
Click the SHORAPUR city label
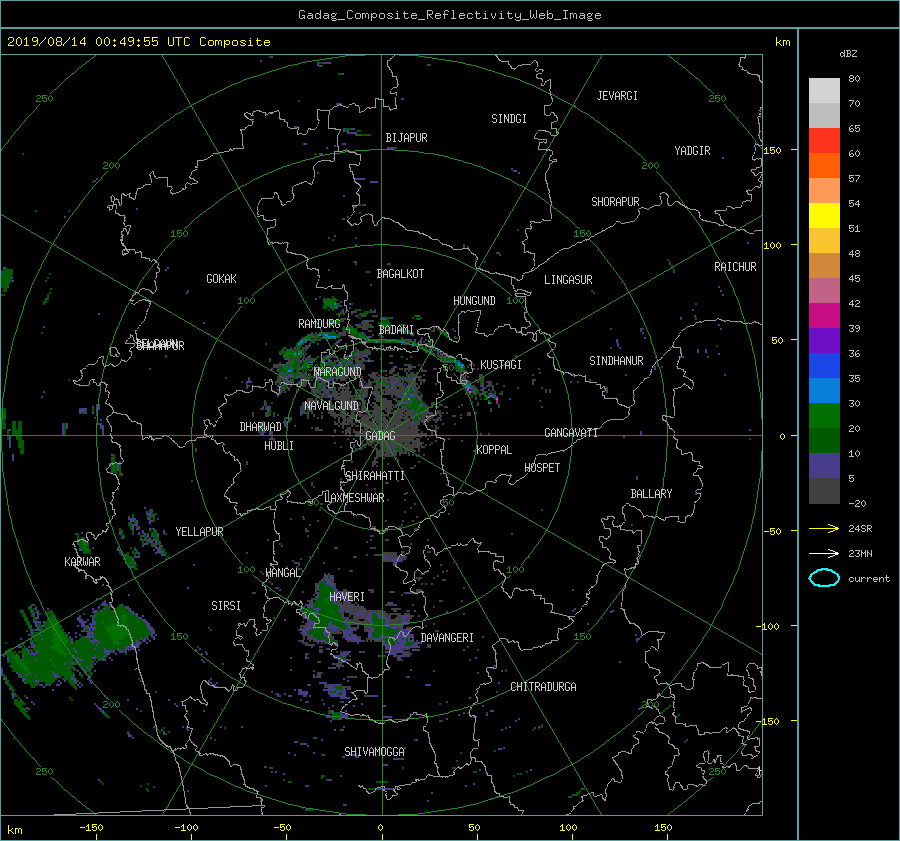coord(615,202)
